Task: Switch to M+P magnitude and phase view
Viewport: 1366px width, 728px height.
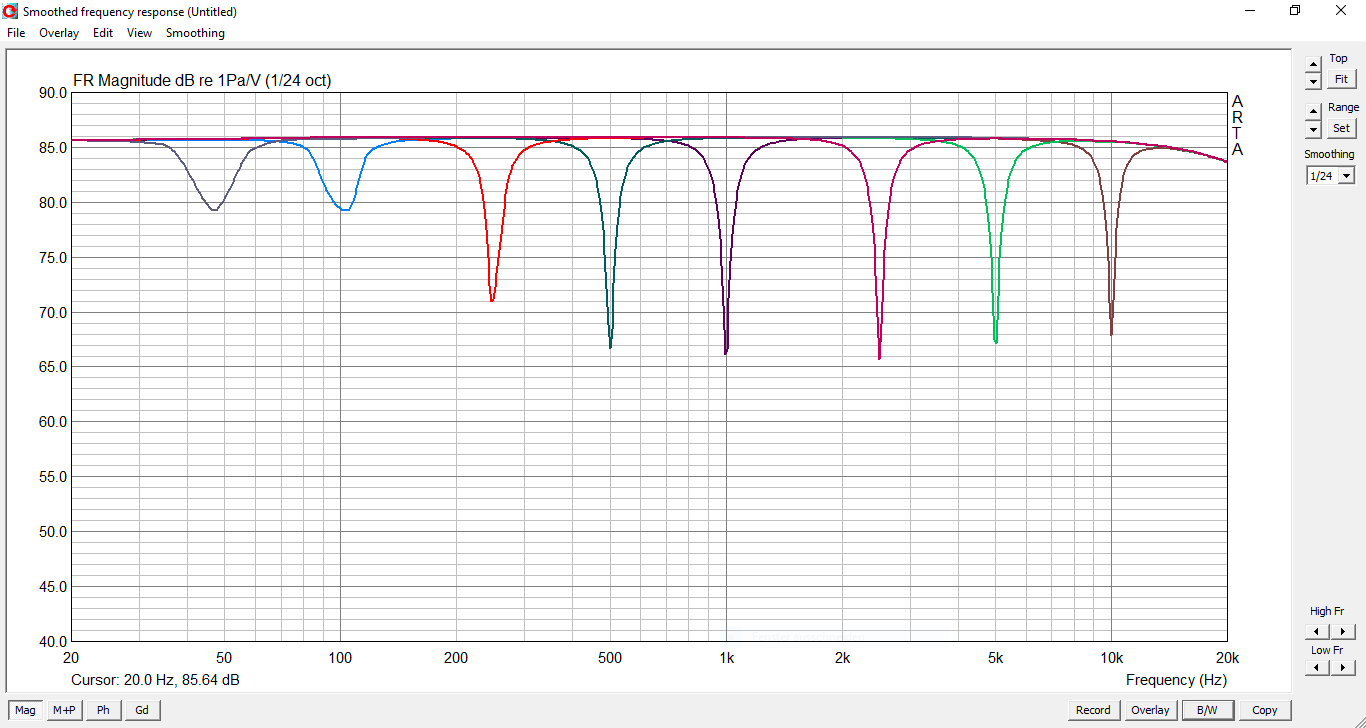Action: pos(64,710)
